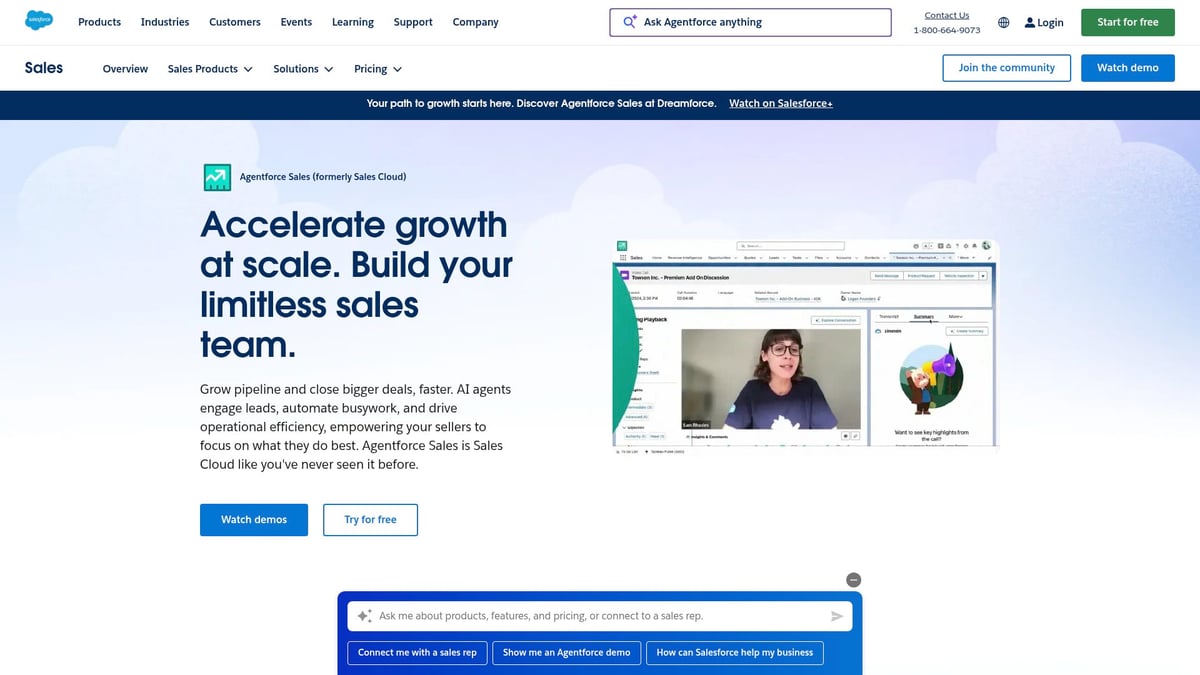Click the Start for free button
The image size is (1200, 675).
click(x=1127, y=21)
